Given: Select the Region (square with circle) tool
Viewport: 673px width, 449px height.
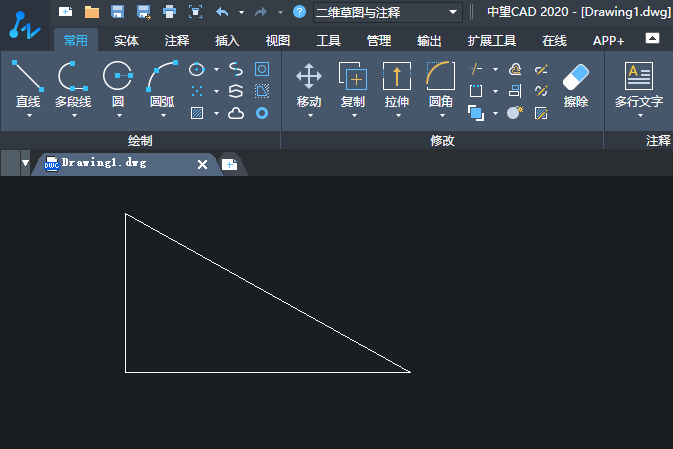Looking at the screenshot, I should point(262,69).
